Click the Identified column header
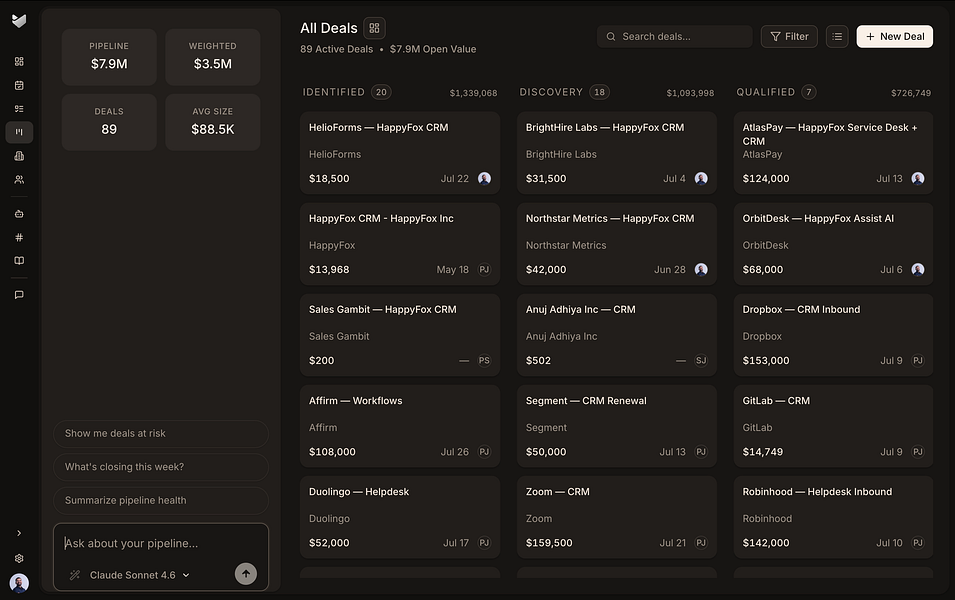 (x=334, y=92)
